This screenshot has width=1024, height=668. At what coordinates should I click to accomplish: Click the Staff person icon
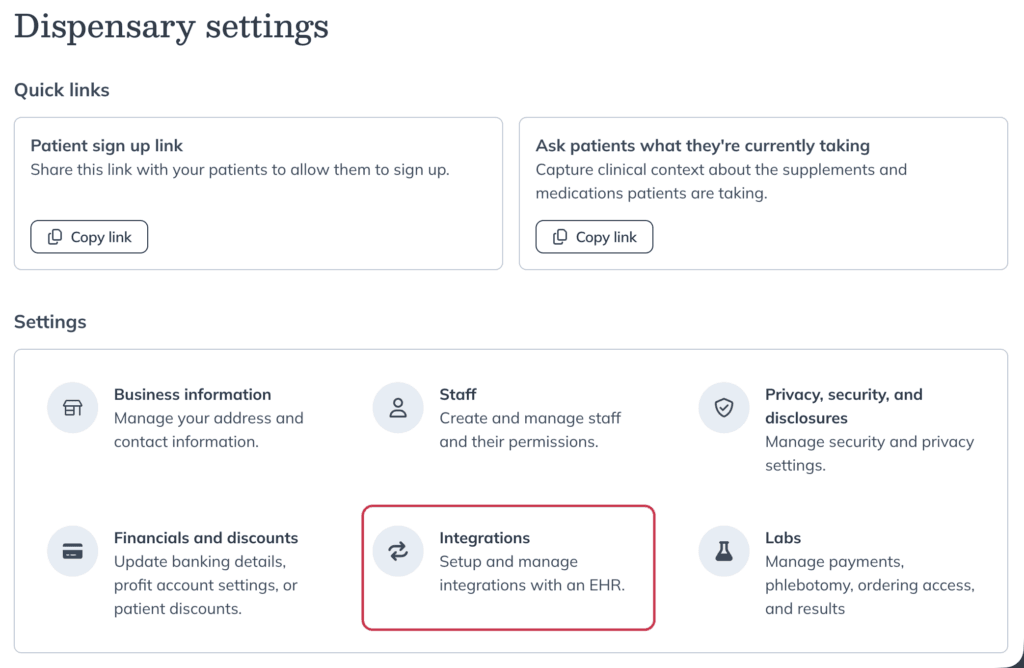(398, 408)
